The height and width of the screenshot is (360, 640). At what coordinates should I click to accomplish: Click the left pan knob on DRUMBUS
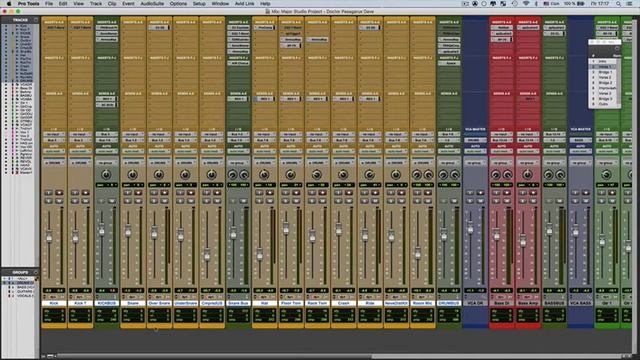tap(443, 175)
